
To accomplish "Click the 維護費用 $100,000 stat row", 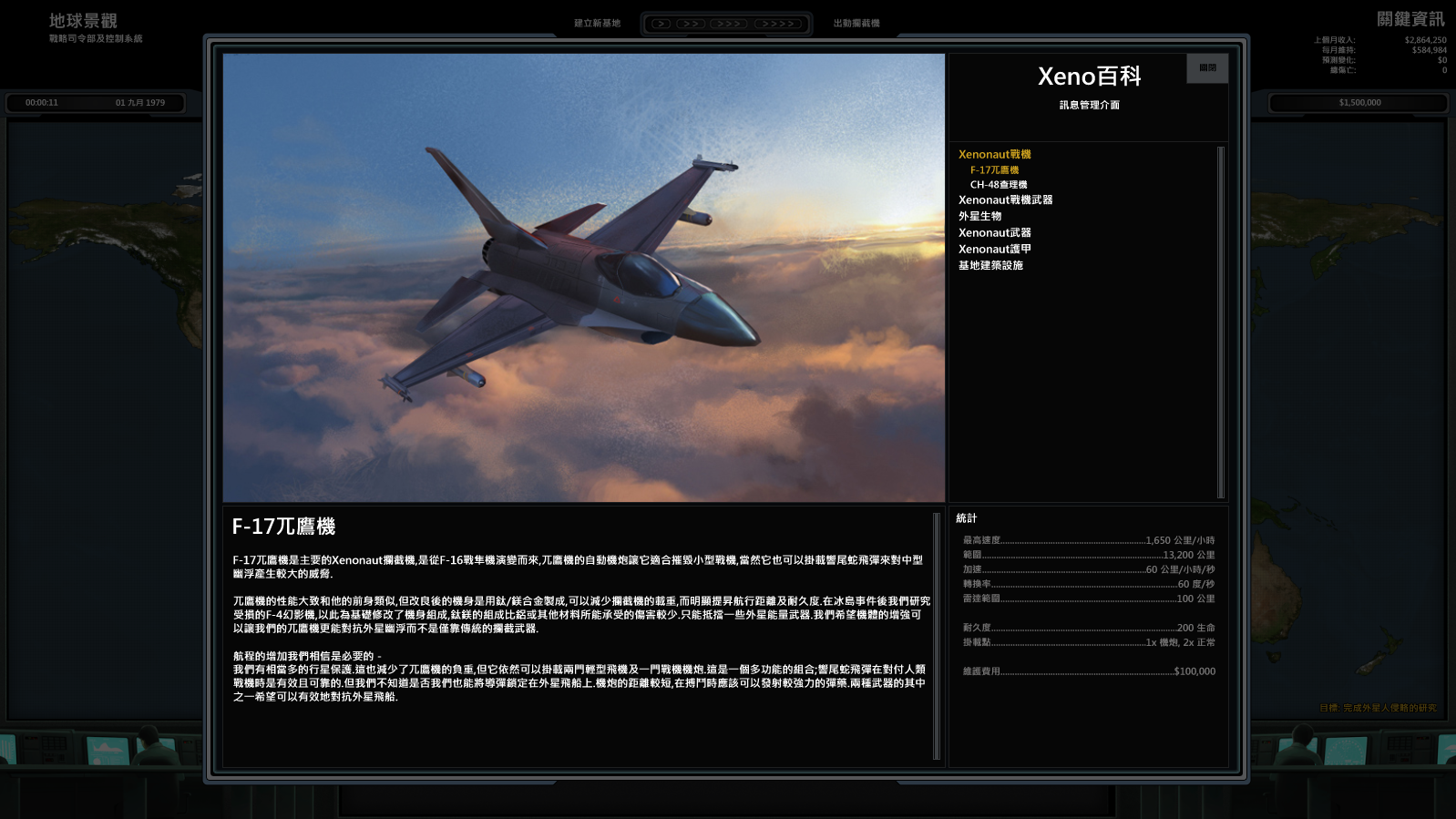I will click(x=1089, y=671).
